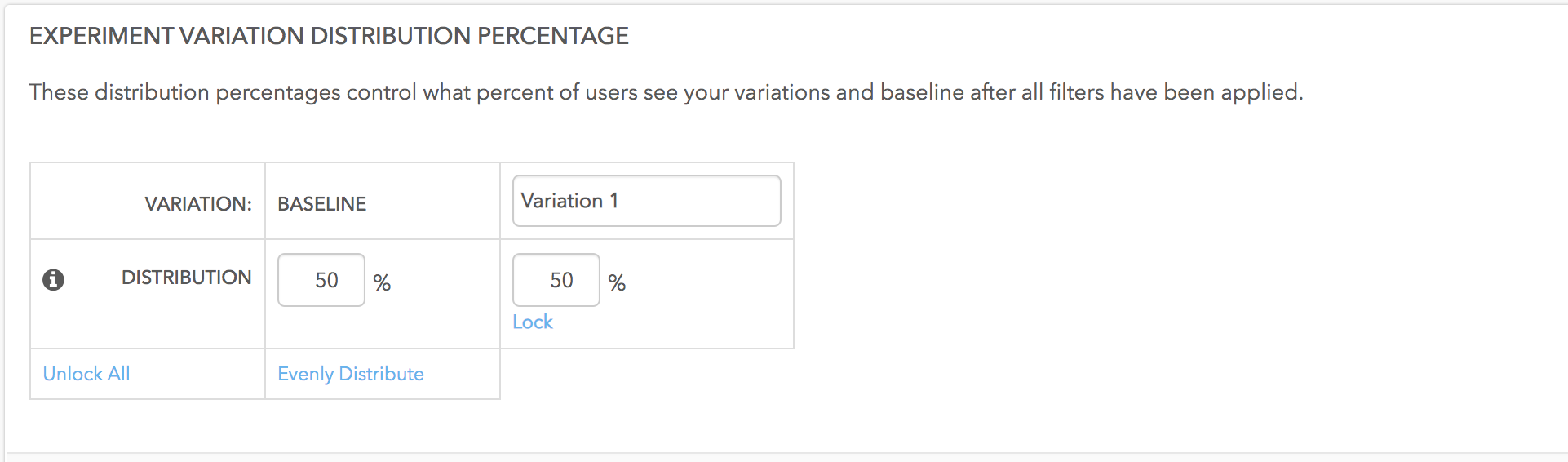Click Evenly Distribute link
The image size is (1568, 462).
click(351, 374)
